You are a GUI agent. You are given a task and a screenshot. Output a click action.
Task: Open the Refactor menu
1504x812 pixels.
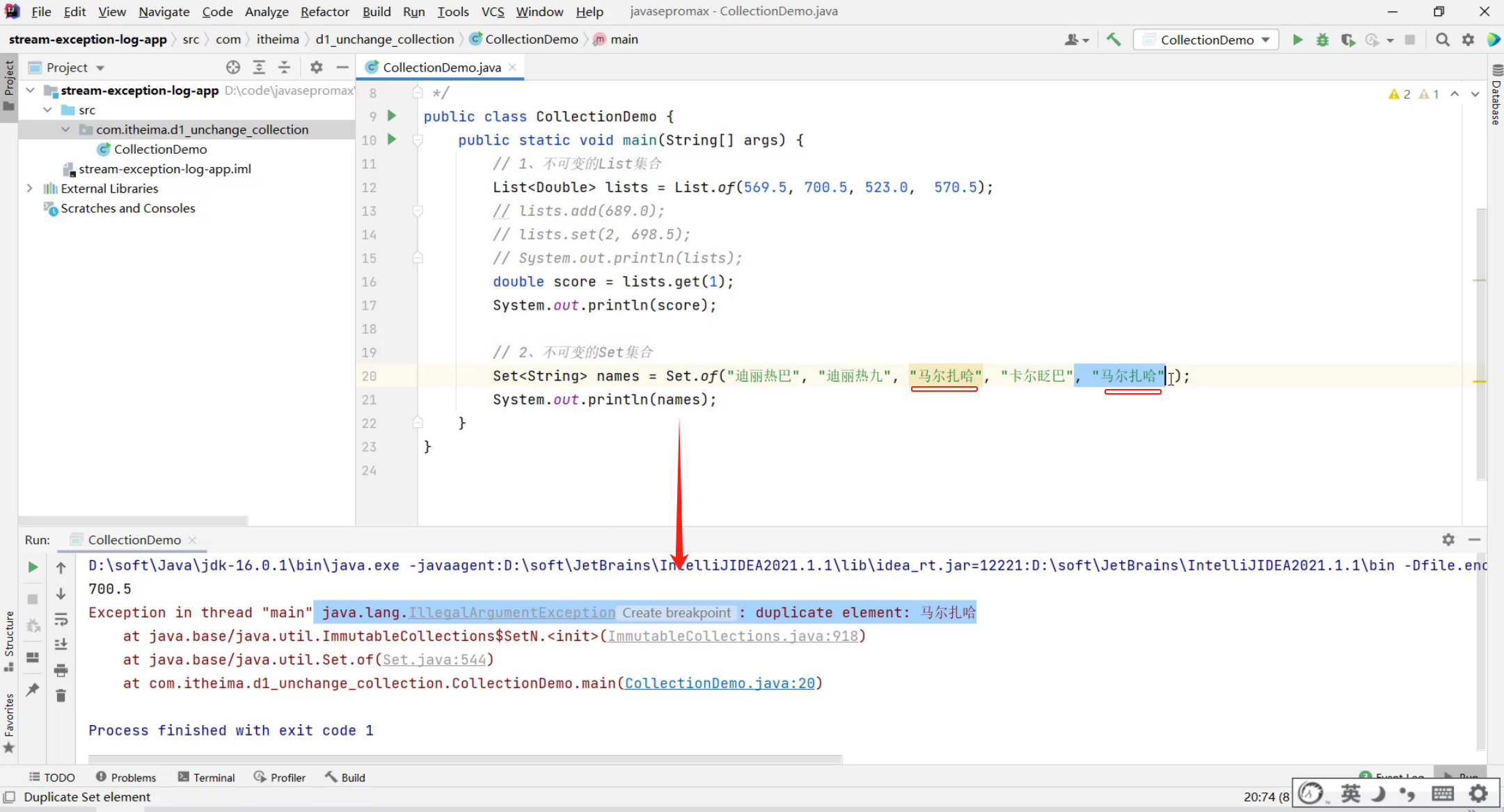pyautogui.click(x=324, y=12)
